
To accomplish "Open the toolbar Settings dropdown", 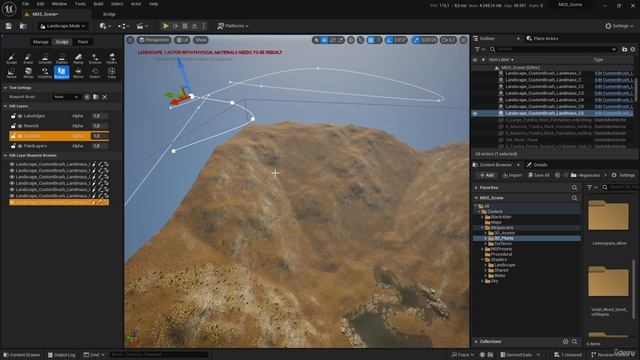I will coord(619,26).
